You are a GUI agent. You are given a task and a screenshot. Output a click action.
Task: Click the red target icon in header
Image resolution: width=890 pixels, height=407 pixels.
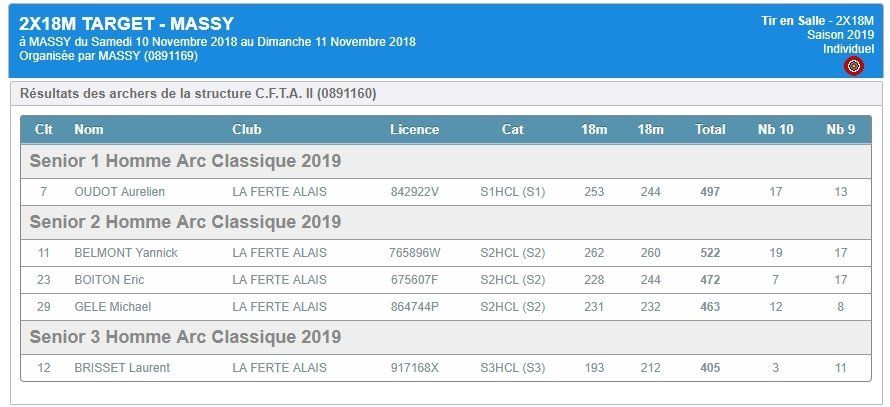[x=854, y=66]
